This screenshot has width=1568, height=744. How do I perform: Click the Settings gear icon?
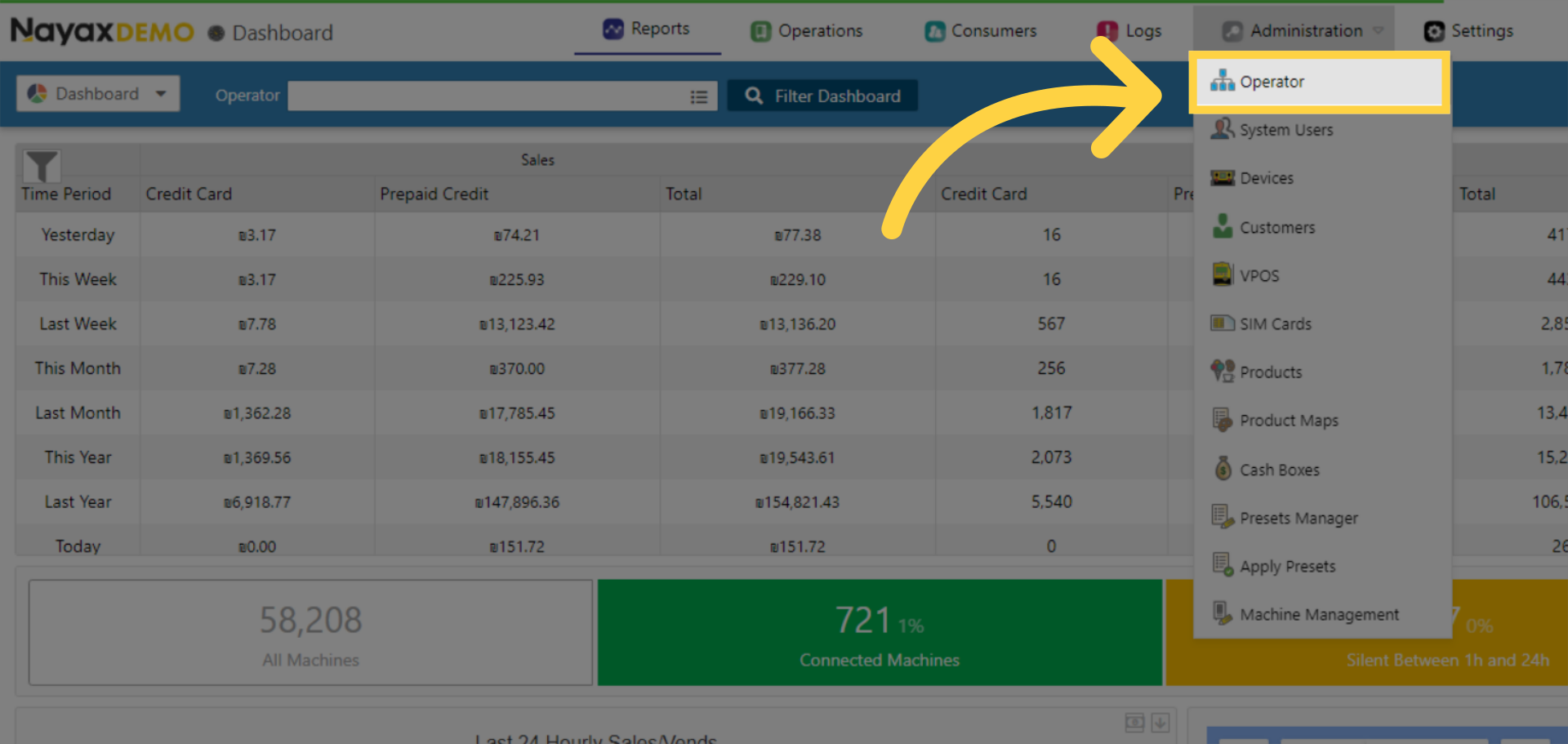(1434, 31)
